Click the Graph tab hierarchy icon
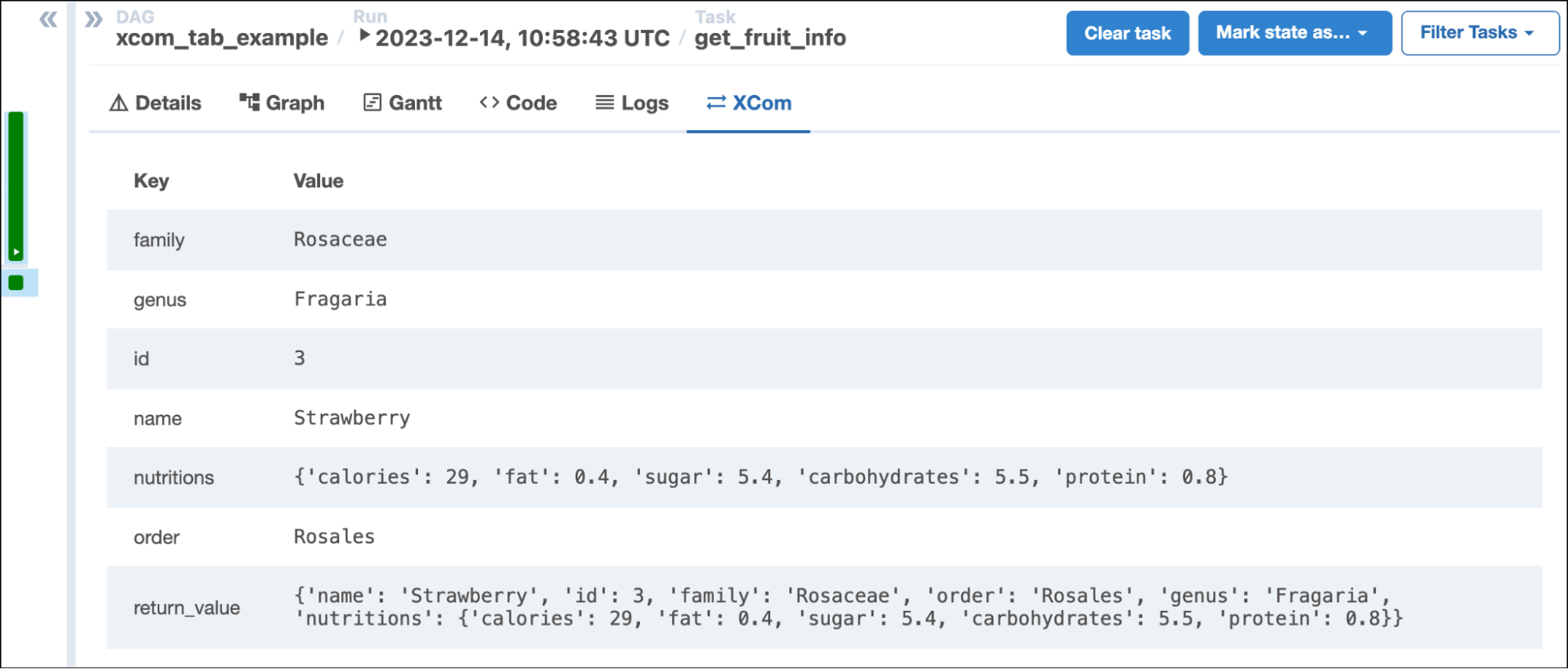The image size is (1568, 669). tap(249, 102)
